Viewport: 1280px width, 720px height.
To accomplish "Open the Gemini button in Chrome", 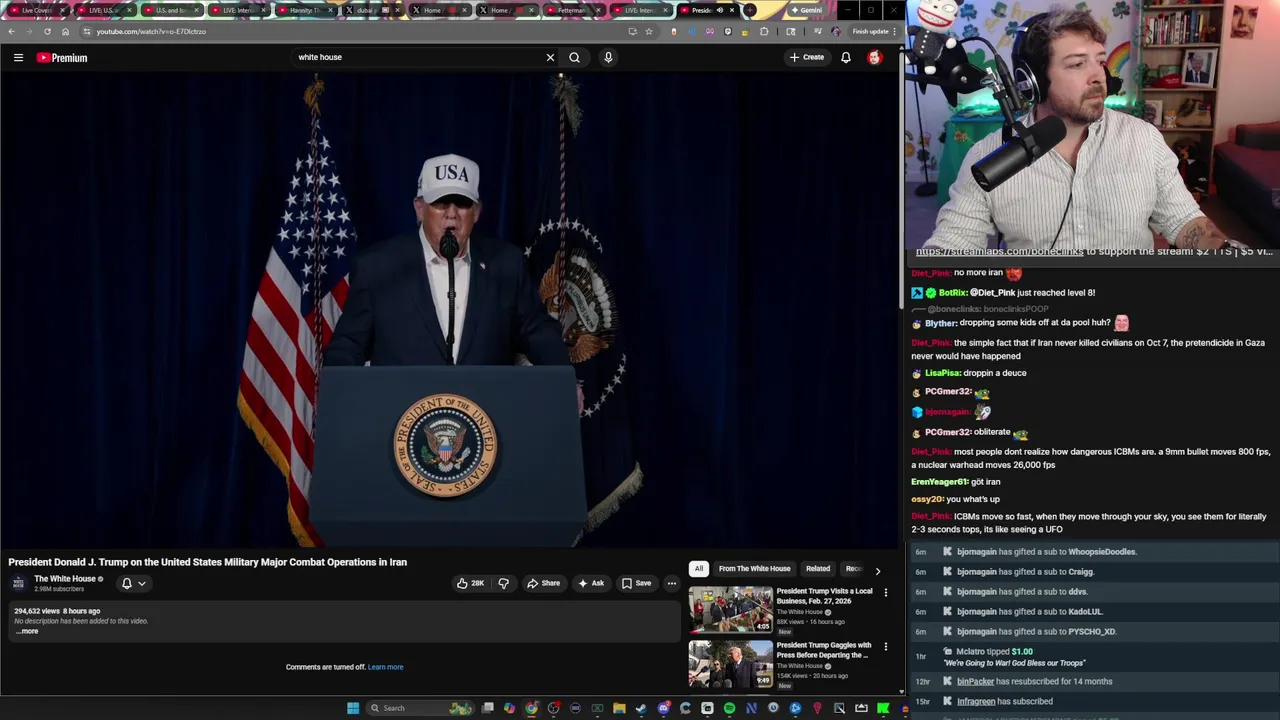I will 805,10.
